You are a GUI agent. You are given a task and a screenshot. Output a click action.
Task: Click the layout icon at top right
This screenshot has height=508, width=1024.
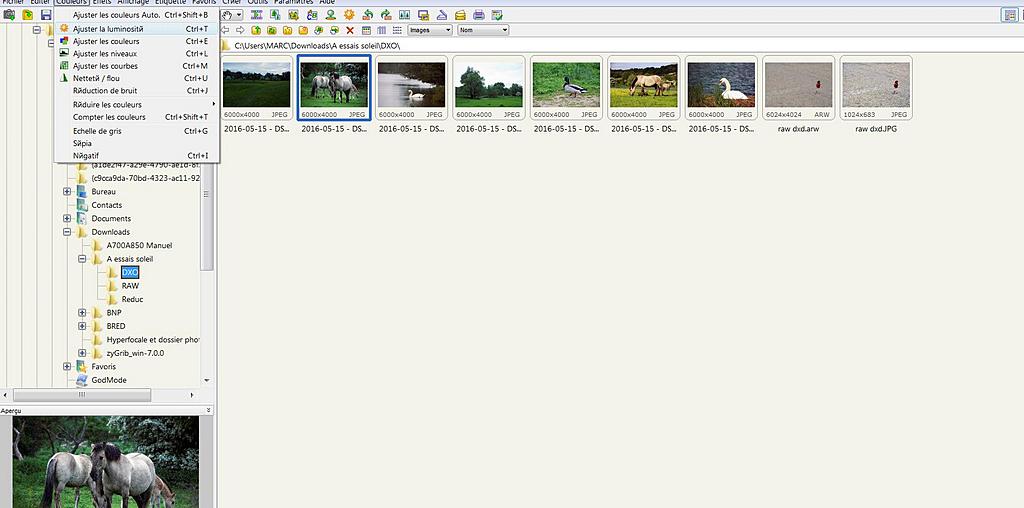click(x=1010, y=15)
